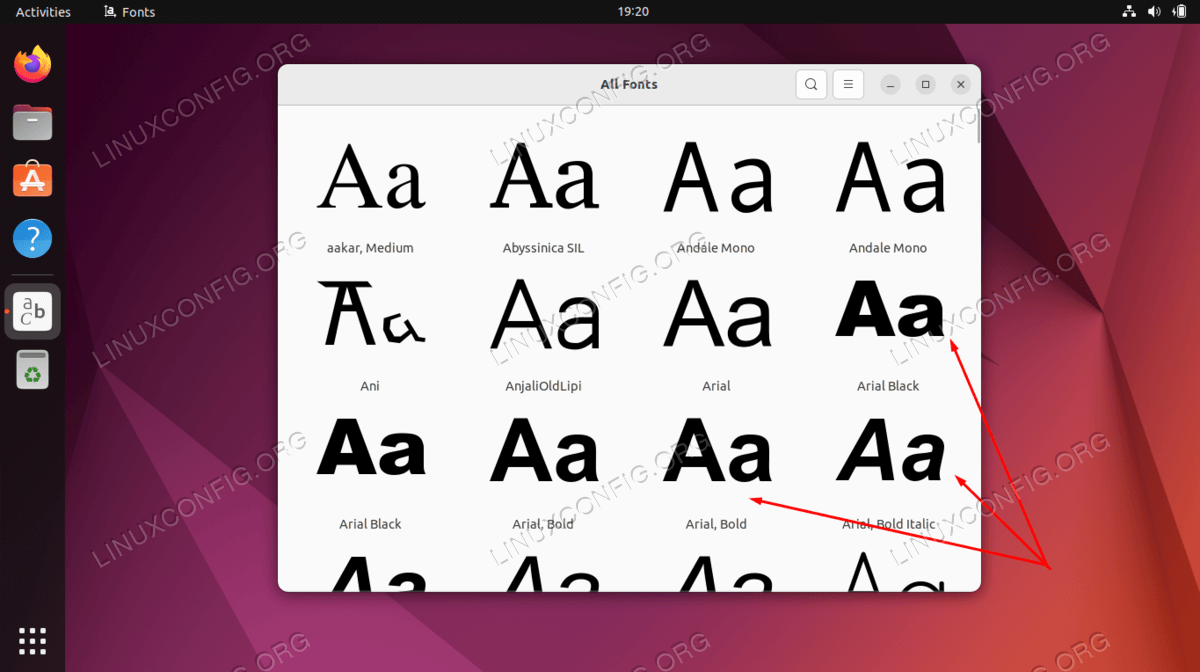The height and width of the screenshot is (672, 1200).
Task: Open the hamburger menu in the Fonts window
Action: coord(848,85)
